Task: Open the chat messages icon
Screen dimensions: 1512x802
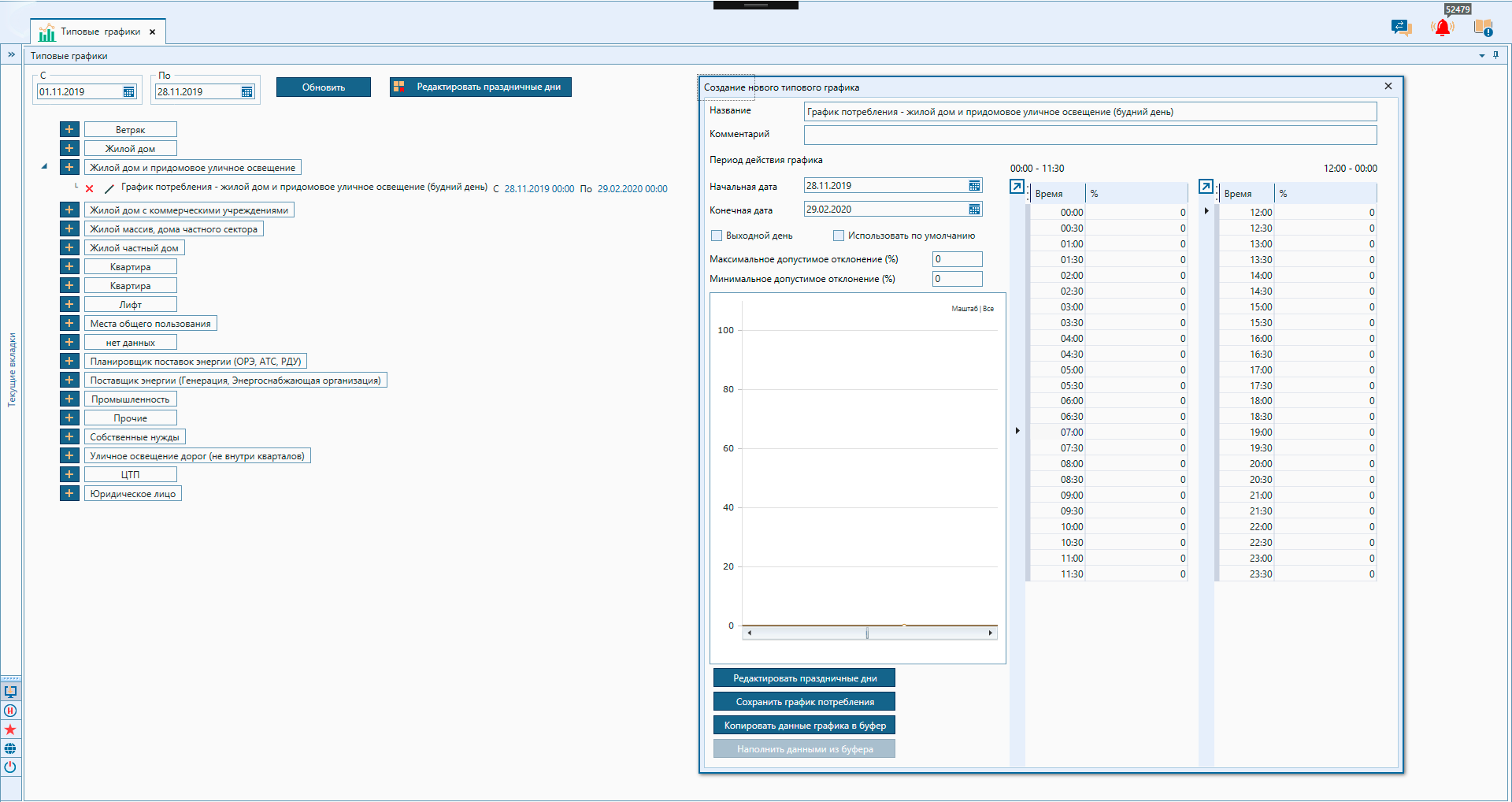Action: click(1401, 28)
